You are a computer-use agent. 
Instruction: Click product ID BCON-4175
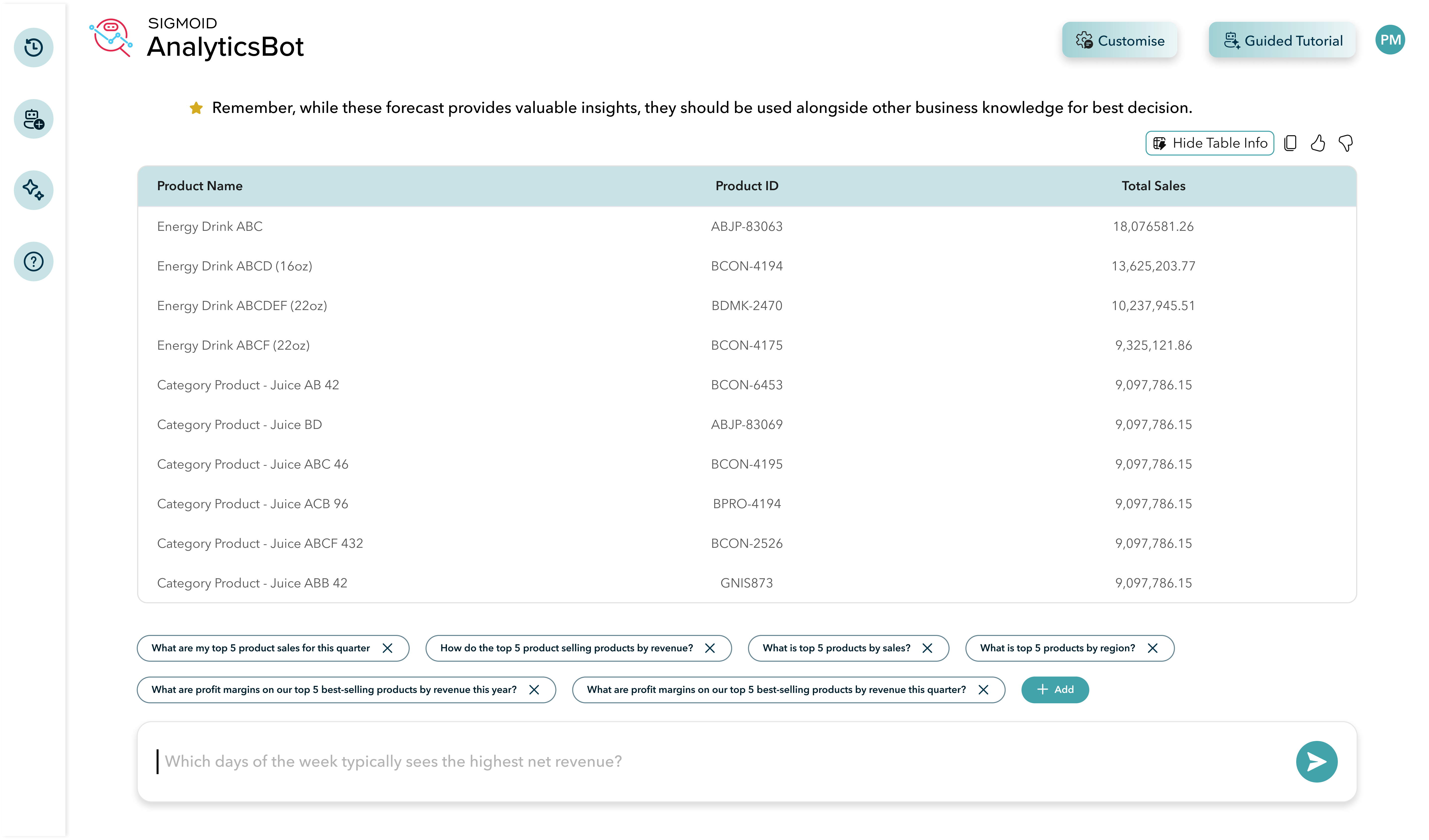[747, 346]
